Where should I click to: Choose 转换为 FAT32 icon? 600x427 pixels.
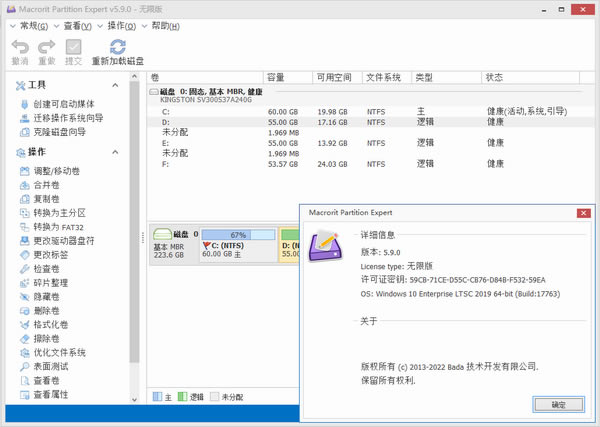(24, 227)
